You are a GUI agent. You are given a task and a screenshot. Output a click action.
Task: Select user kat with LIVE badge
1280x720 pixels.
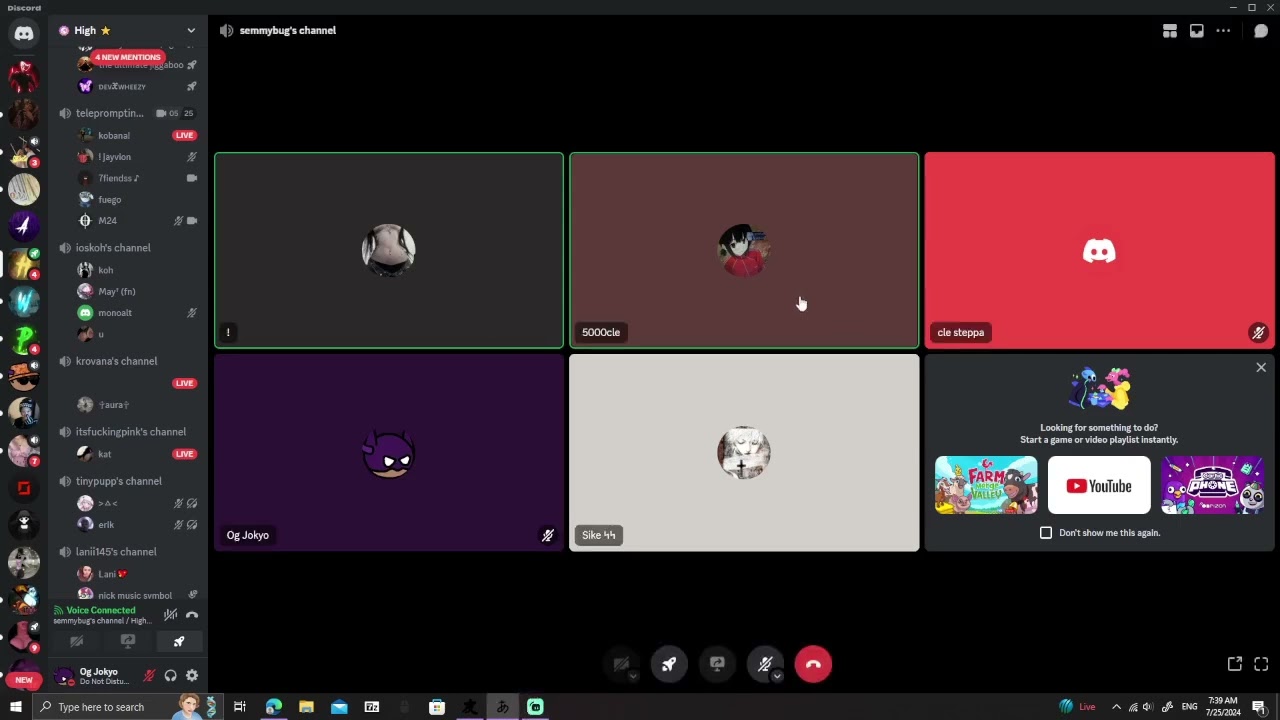coord(104,454)
